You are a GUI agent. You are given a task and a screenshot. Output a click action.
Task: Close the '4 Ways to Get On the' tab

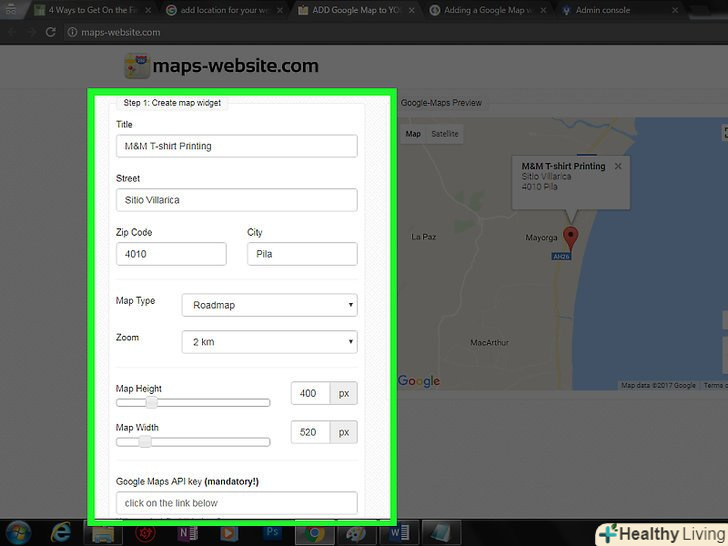click(148, 10)
